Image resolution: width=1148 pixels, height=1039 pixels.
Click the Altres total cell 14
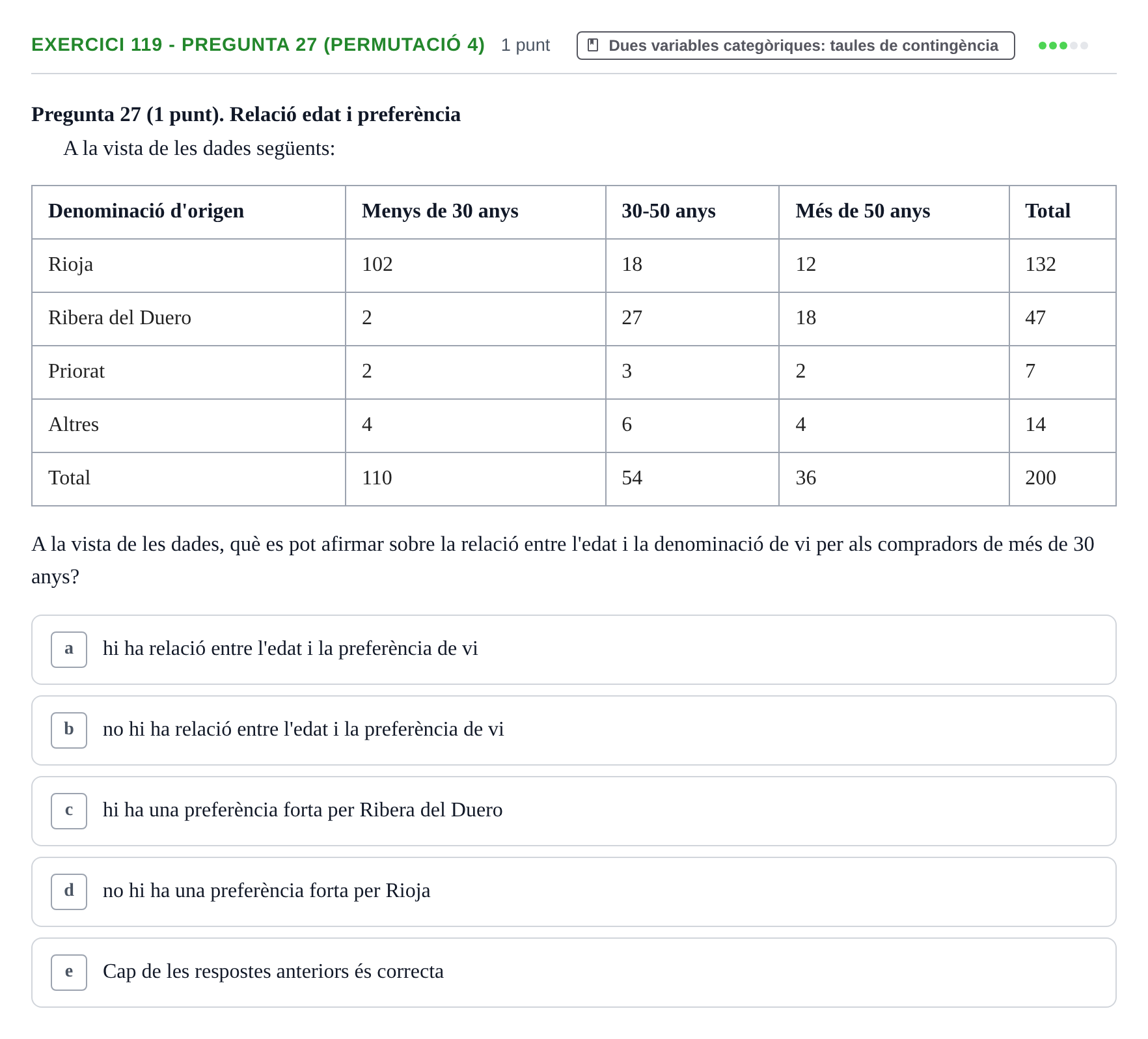[x=1063, y=426]
